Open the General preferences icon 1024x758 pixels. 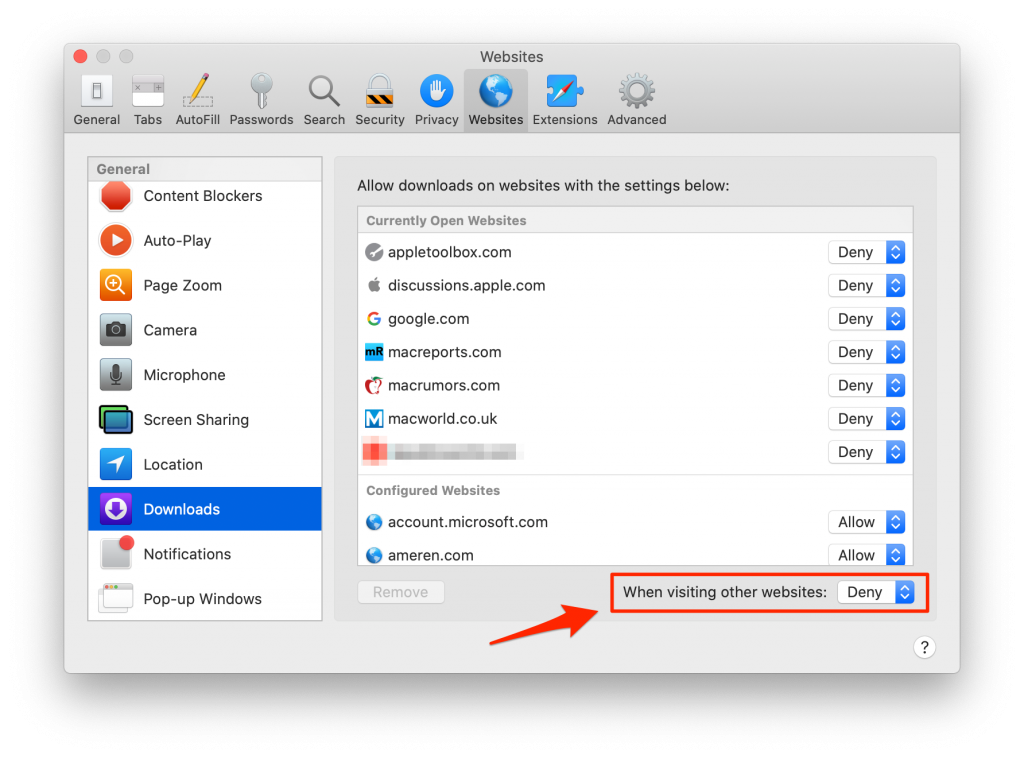point(97,91)
